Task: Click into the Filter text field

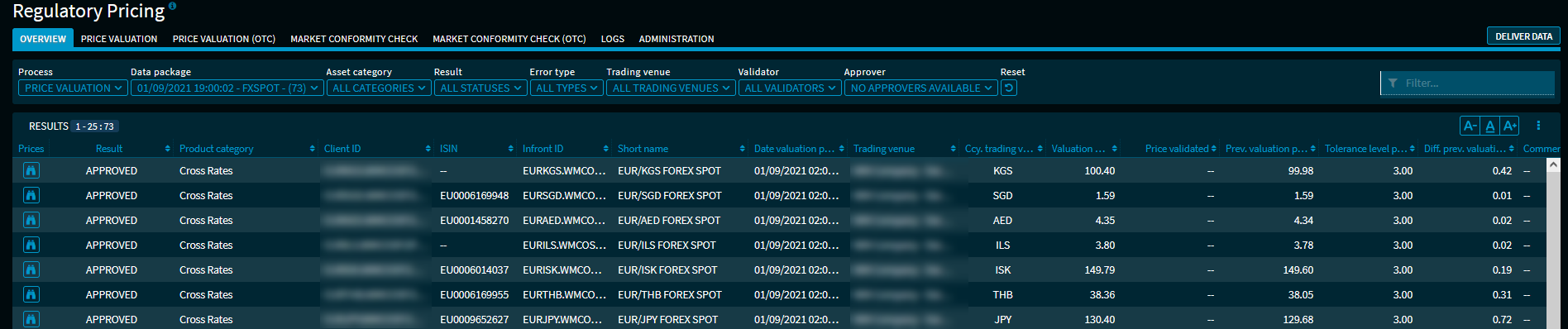Action: pyautogui.click(x=1467, y=83)
